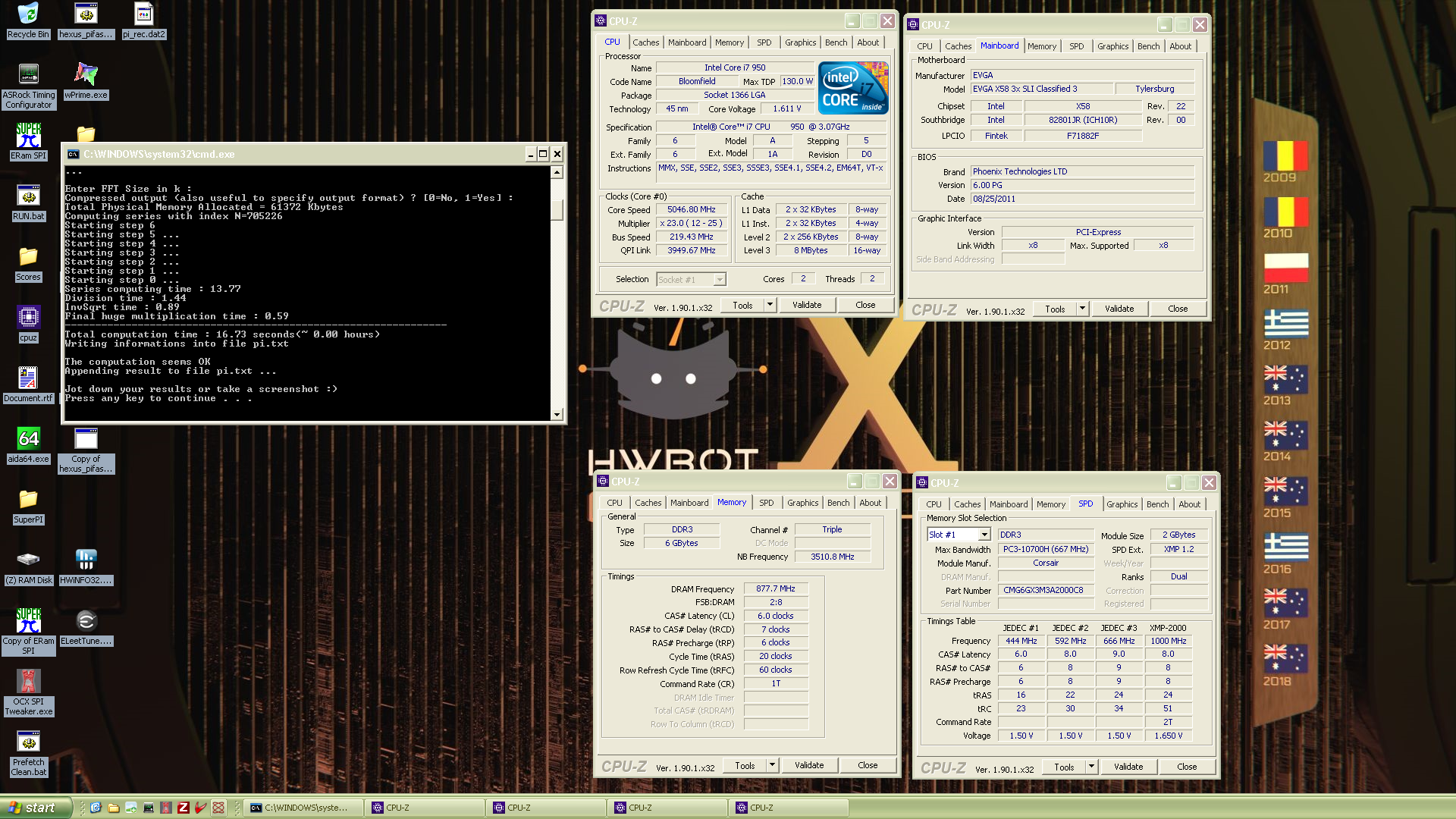
Task: Open About tab in Mainboard window
Action: [x=1180, y=46]
